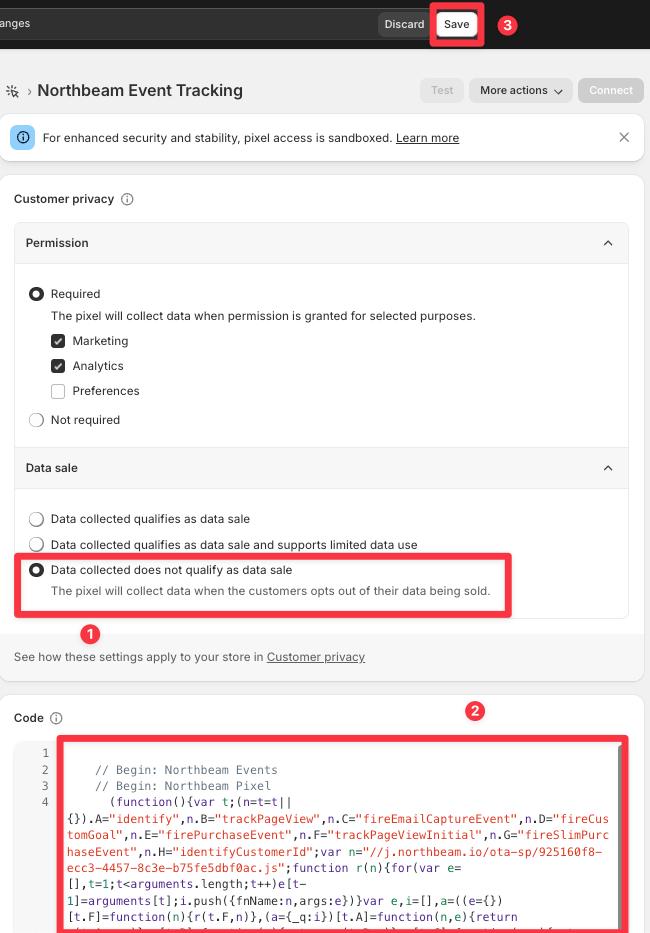Click the blue info icon in the sandbox banner
Image resolution: width=650 pixels, height=933 pixels.
[x=23, y=138]
